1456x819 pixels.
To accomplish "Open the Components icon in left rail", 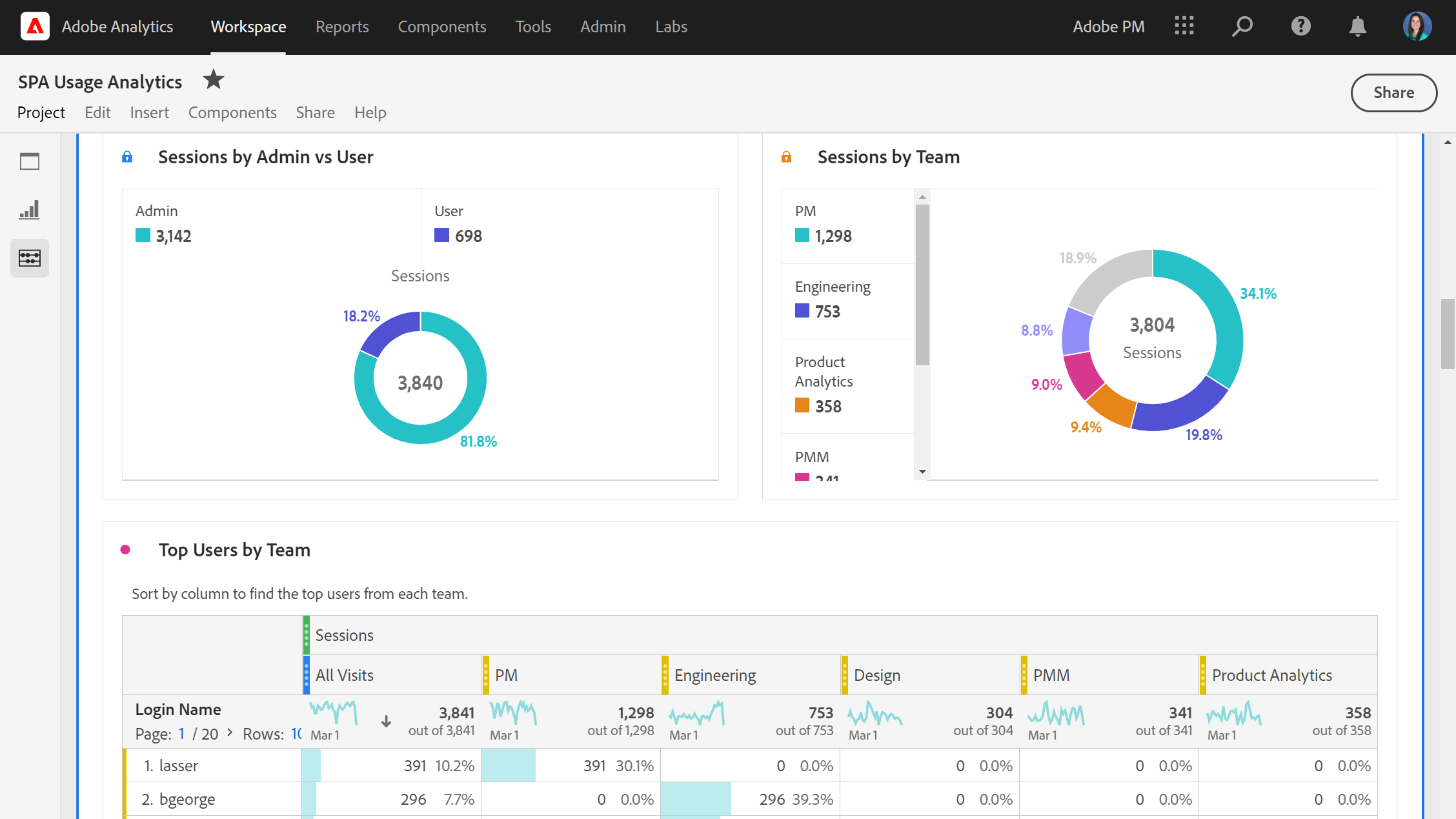I will [30, 258].
